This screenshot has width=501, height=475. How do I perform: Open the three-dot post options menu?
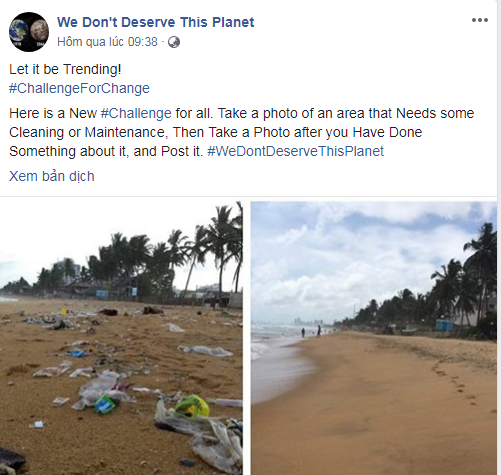click(480, 20)
